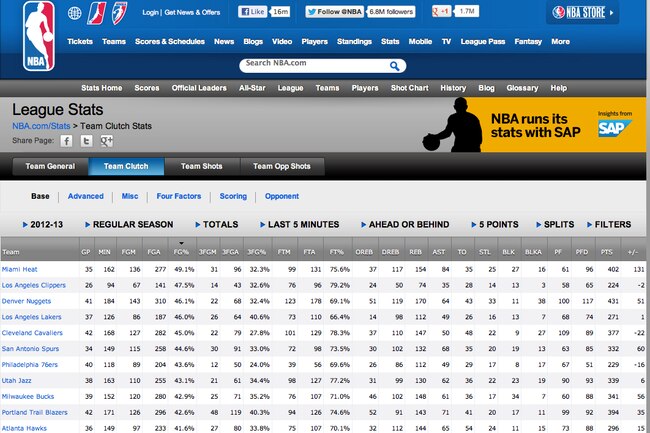Switch to Team Shots tab
The height and width of the screenshot is (433, 650).
[x=201, y=166]
